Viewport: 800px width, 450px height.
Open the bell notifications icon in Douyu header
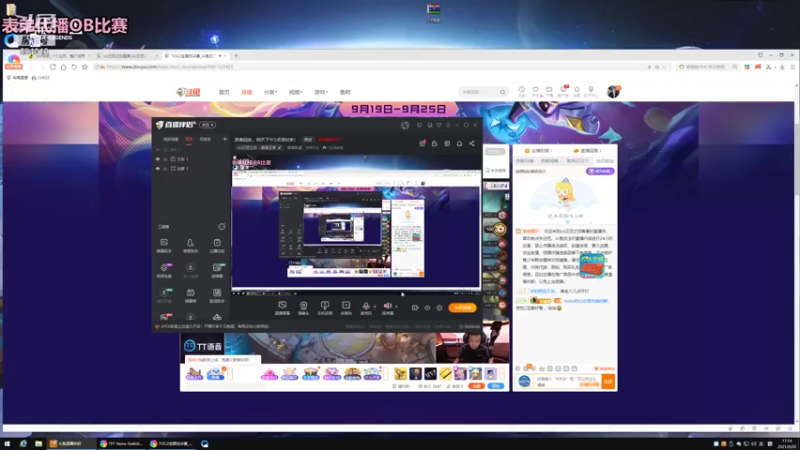pyautogui.click(x=577, y=90)
